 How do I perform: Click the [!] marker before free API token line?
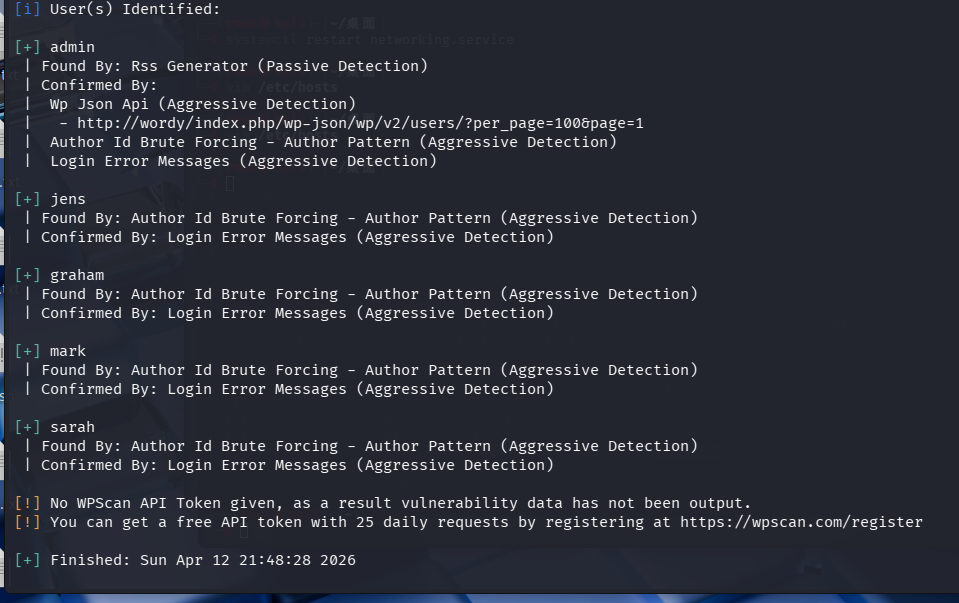(x=27, y=522)
